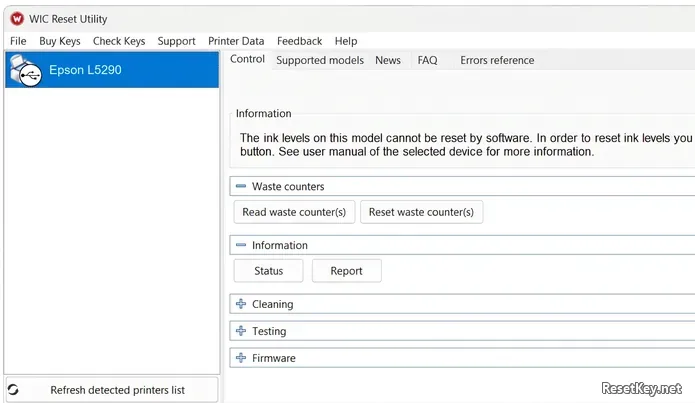The image size is (695, 403).
Task: Click the WIC Reset Utility logo icon
Action: pos(17,19)
